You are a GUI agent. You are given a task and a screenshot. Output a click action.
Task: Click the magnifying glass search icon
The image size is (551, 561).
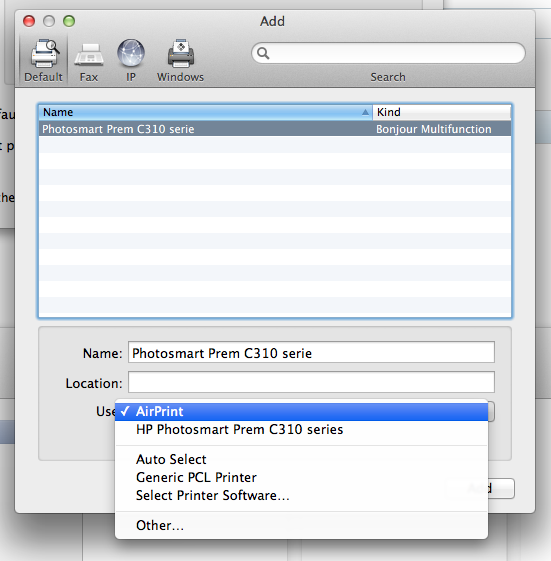263,53
